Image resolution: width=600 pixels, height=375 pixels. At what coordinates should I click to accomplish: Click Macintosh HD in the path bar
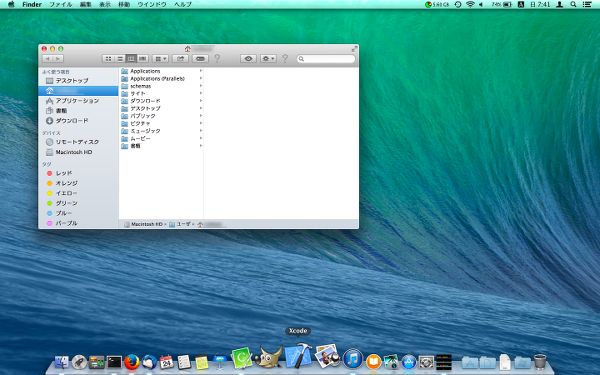pyautogui.click(x=143, y=224)
